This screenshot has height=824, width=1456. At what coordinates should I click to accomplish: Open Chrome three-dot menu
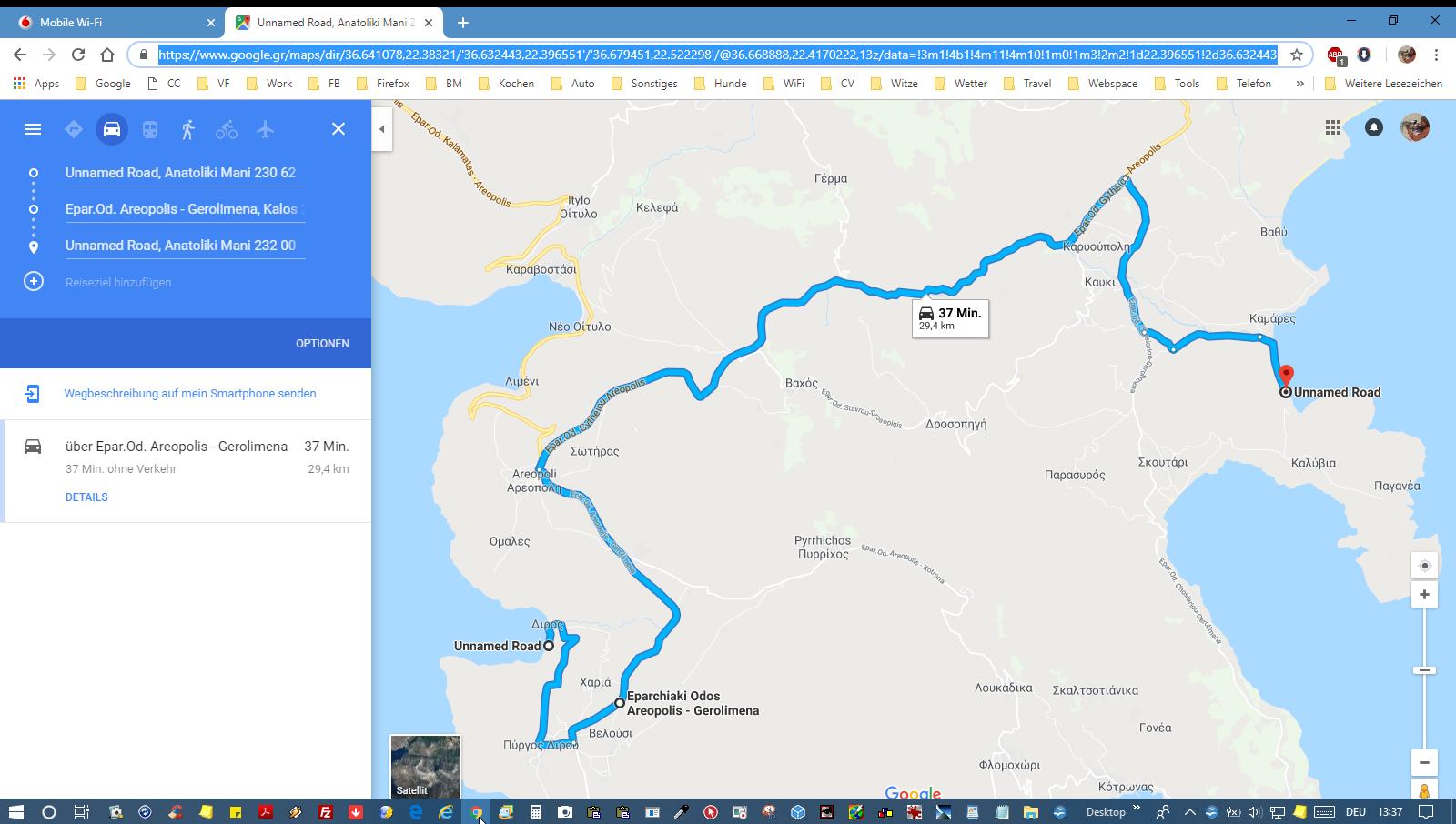click(1436, 55)
